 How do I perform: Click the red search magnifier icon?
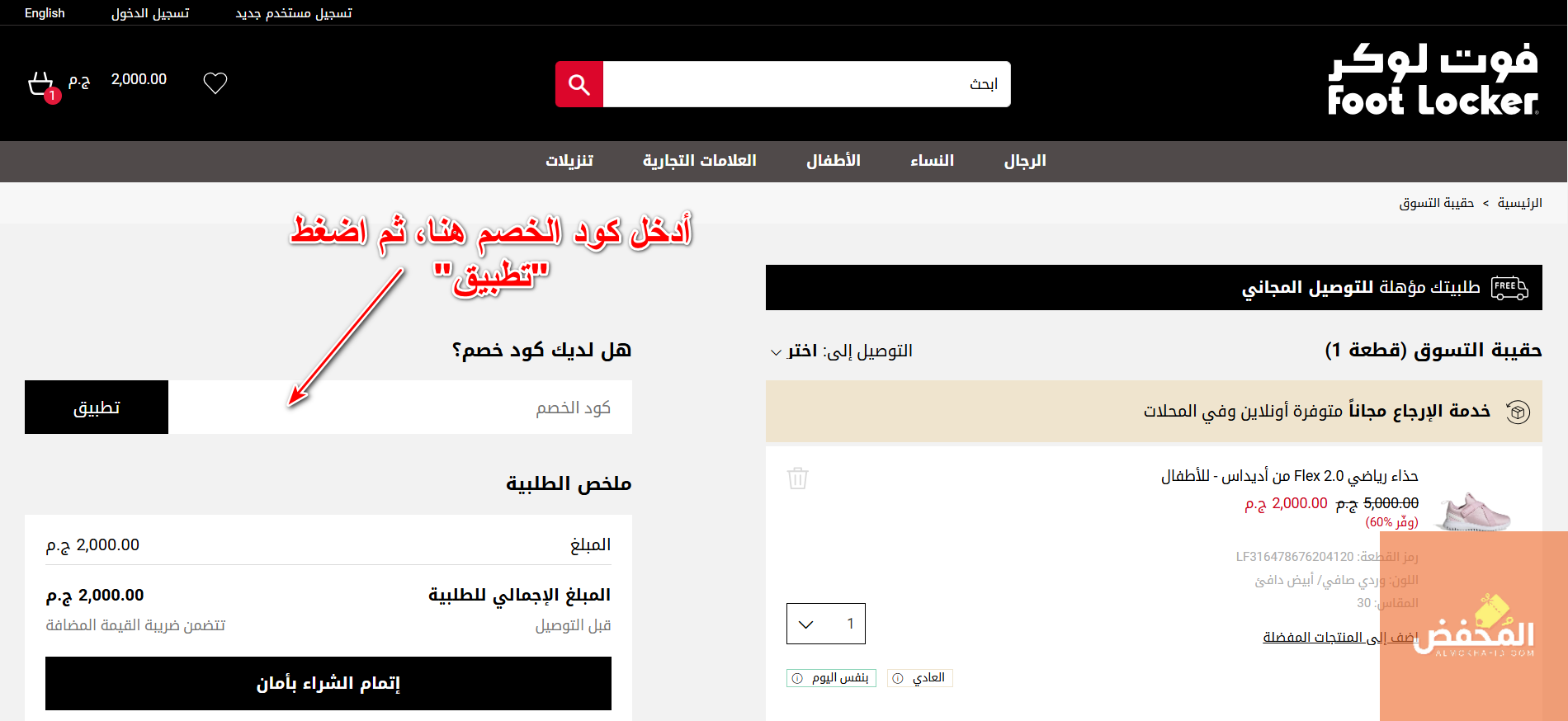(x=579, y=84)
